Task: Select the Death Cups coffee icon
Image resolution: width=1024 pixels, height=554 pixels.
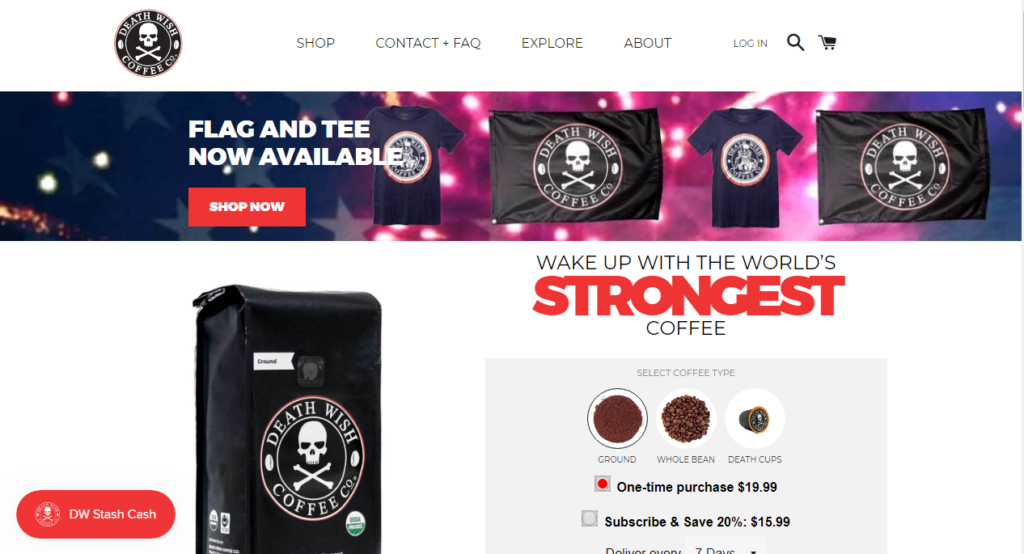Action: click(x=755, y=418)
